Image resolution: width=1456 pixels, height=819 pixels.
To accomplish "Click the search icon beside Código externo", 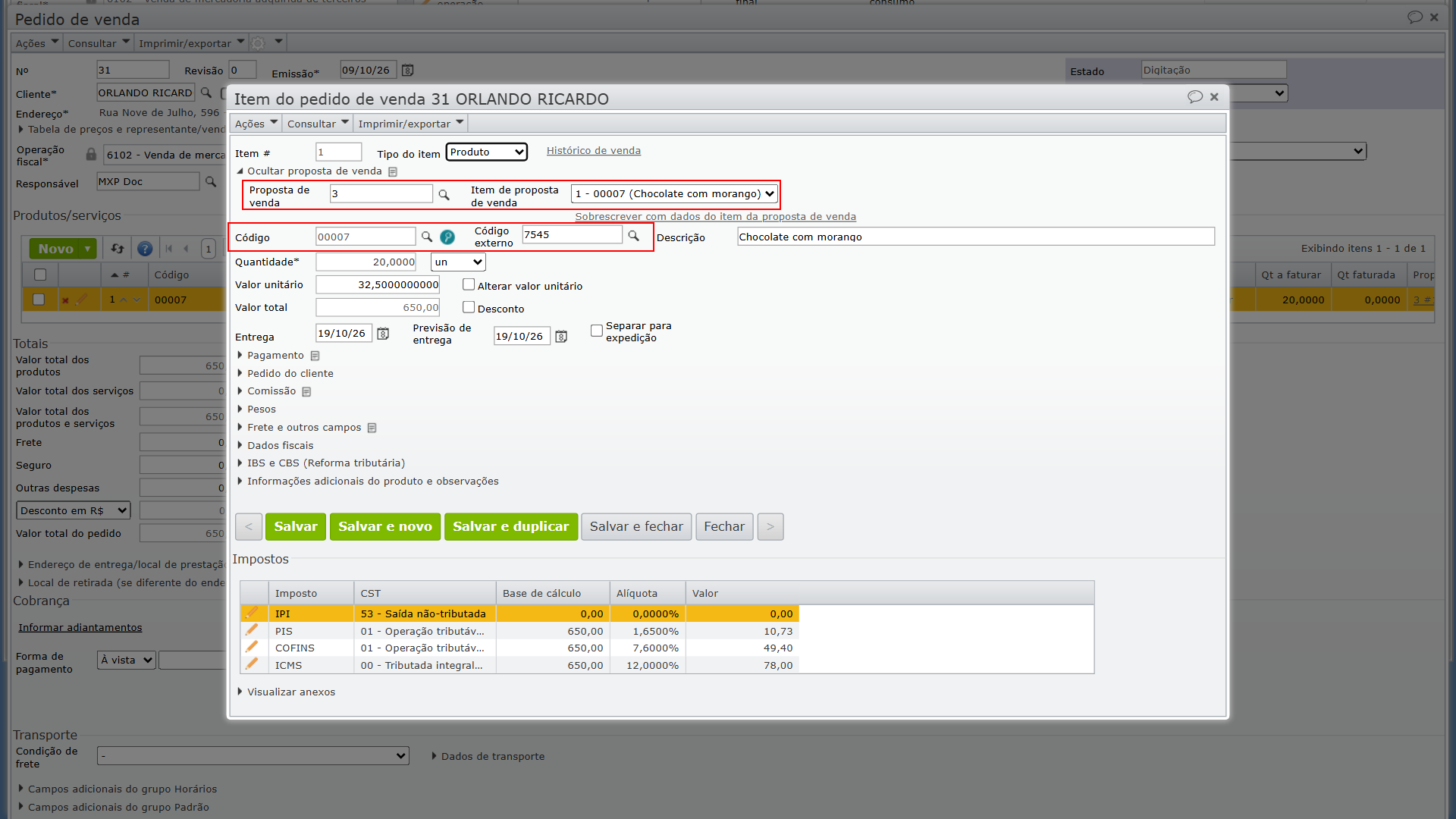I will [x=633, y=236].
